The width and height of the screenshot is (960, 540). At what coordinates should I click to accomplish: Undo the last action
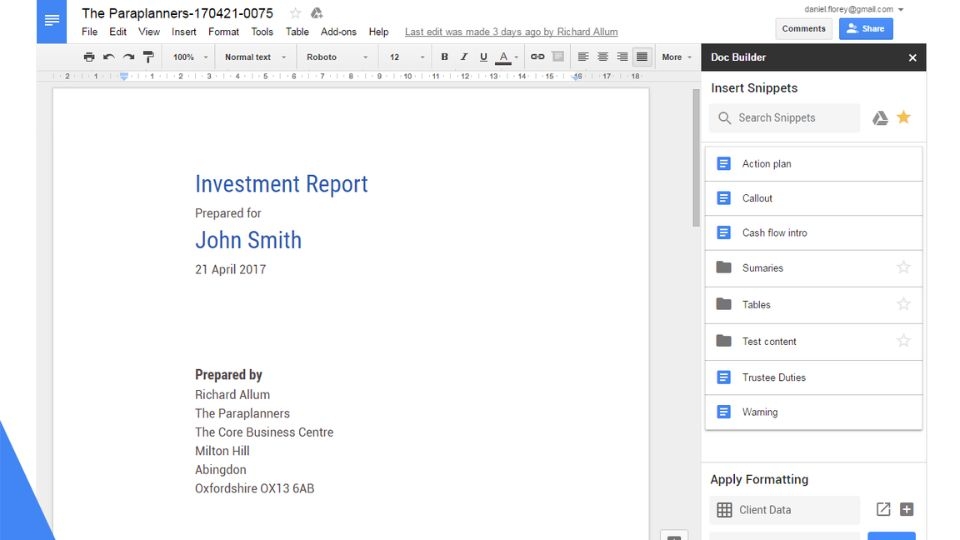click(108, 57)
